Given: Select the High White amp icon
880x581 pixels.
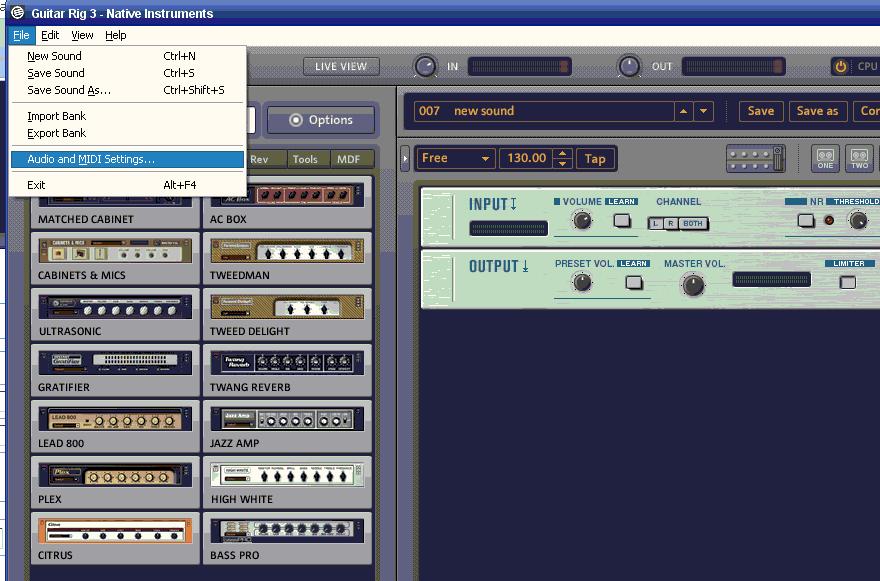Looking at the screenshot, I should coord(287,475).
